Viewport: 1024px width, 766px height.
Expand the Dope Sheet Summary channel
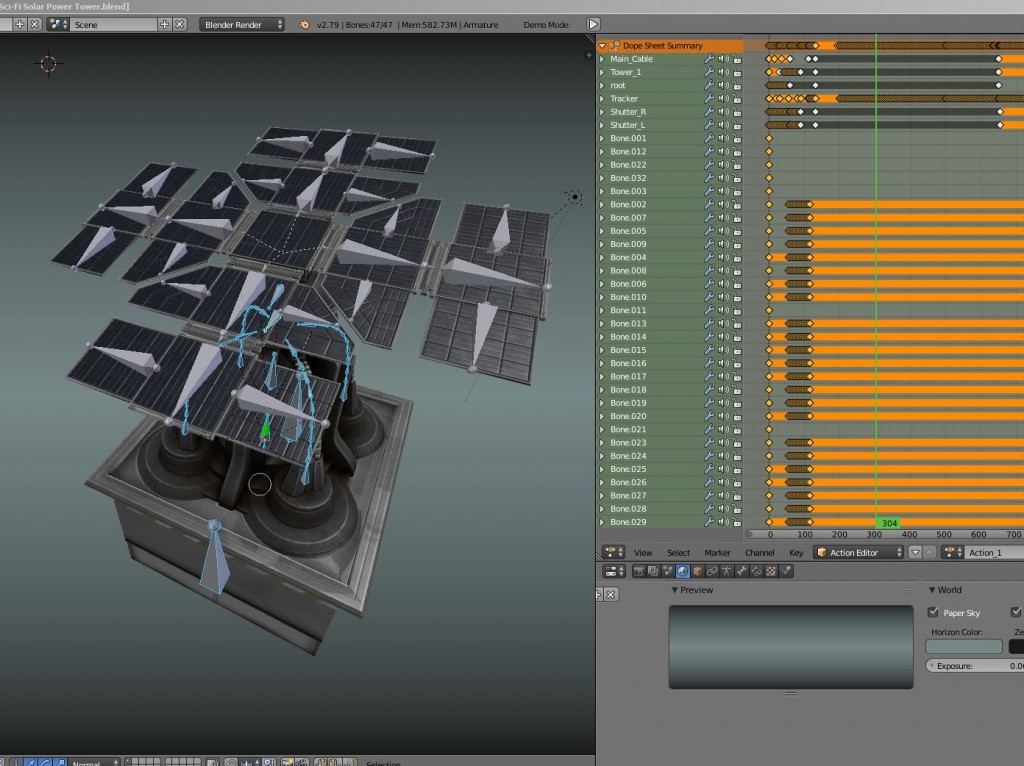tap(601, 46)
